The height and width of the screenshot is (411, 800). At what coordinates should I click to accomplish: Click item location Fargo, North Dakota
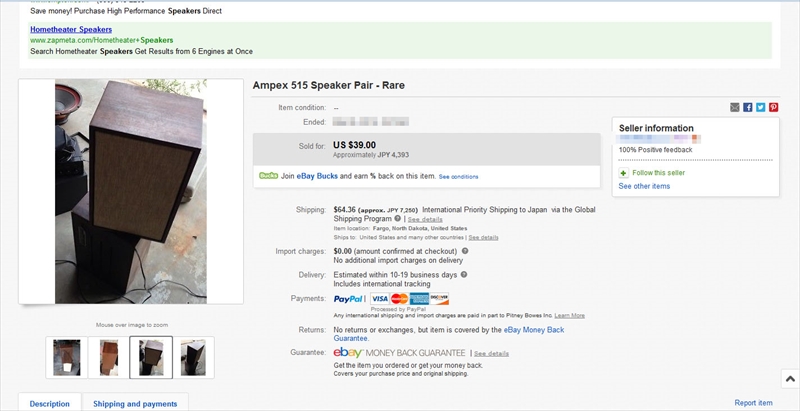420,228
